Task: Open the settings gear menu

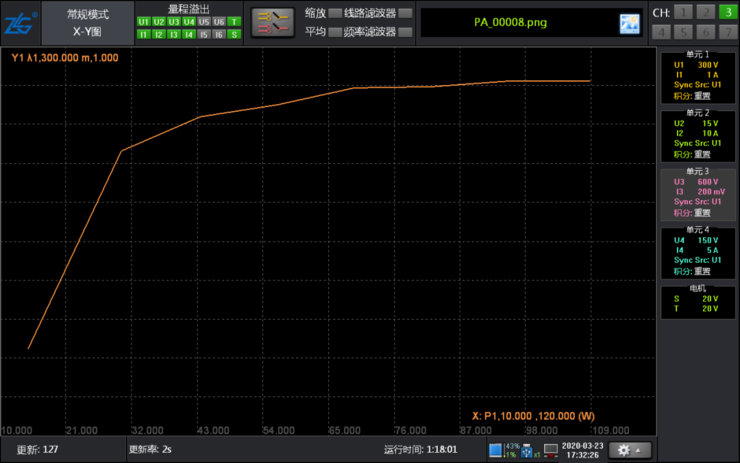Action: click(x=630, y=450)
